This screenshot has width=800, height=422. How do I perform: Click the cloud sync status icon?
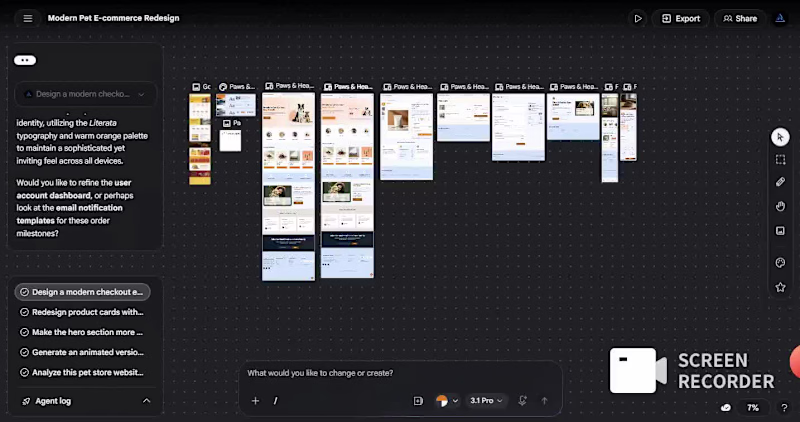726,407
